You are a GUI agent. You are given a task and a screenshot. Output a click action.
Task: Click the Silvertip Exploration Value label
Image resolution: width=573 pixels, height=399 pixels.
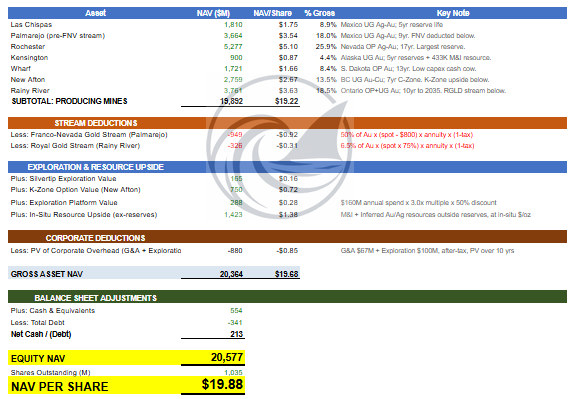click(x=63, y=178)
